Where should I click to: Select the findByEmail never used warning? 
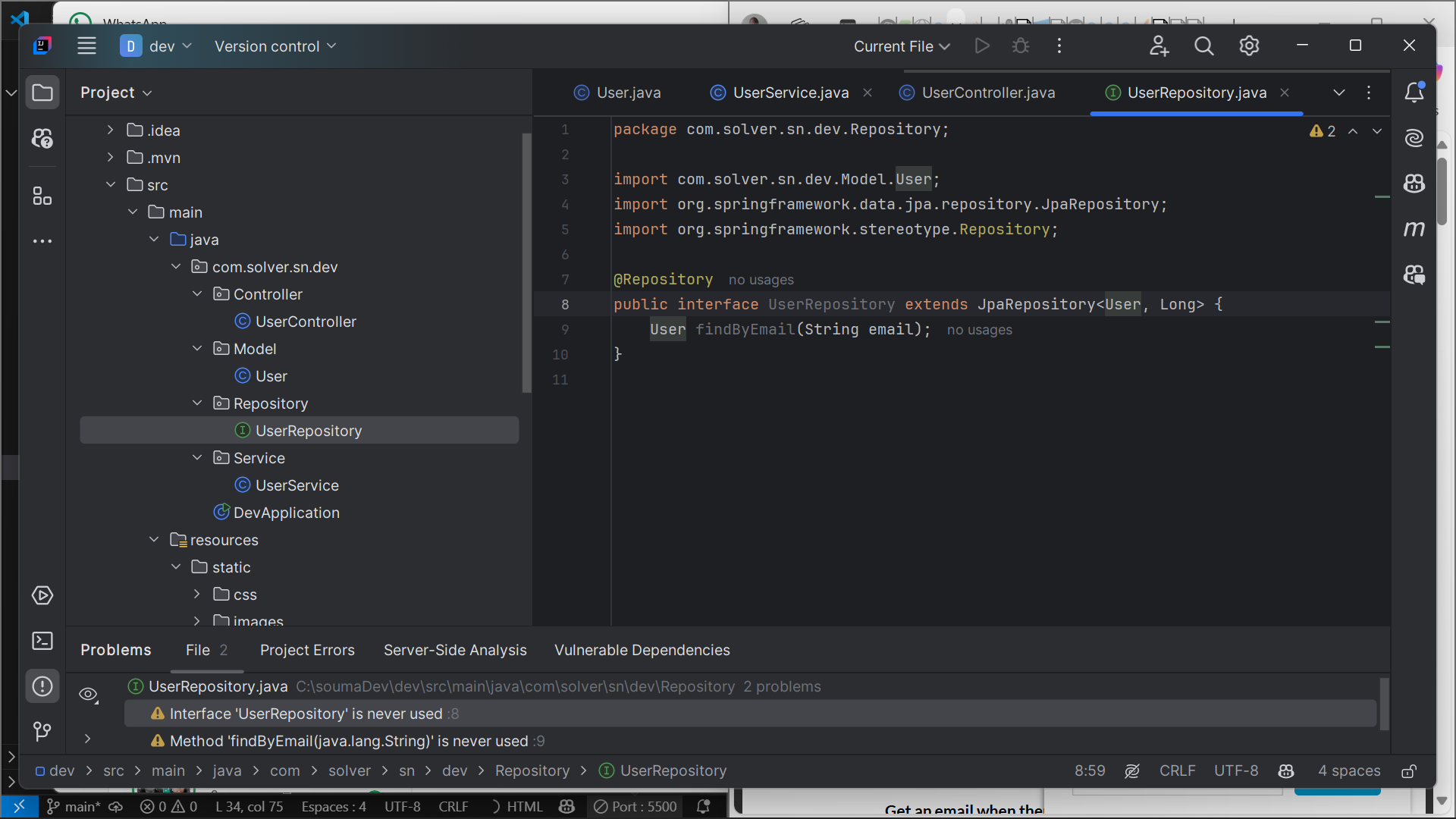point(348,741)
